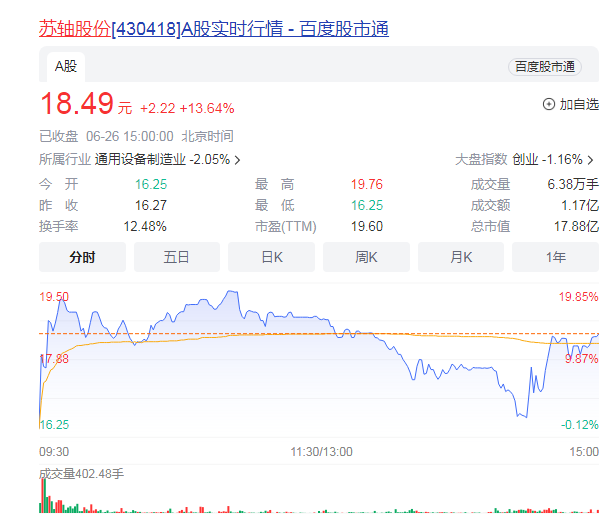616x525 pixels.
Task: Click the 18.49 current price
Action: 75,105
